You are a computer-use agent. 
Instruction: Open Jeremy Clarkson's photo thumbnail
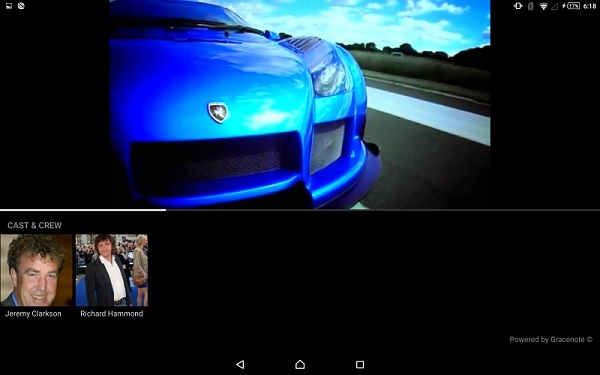click(x=36, y=270)
